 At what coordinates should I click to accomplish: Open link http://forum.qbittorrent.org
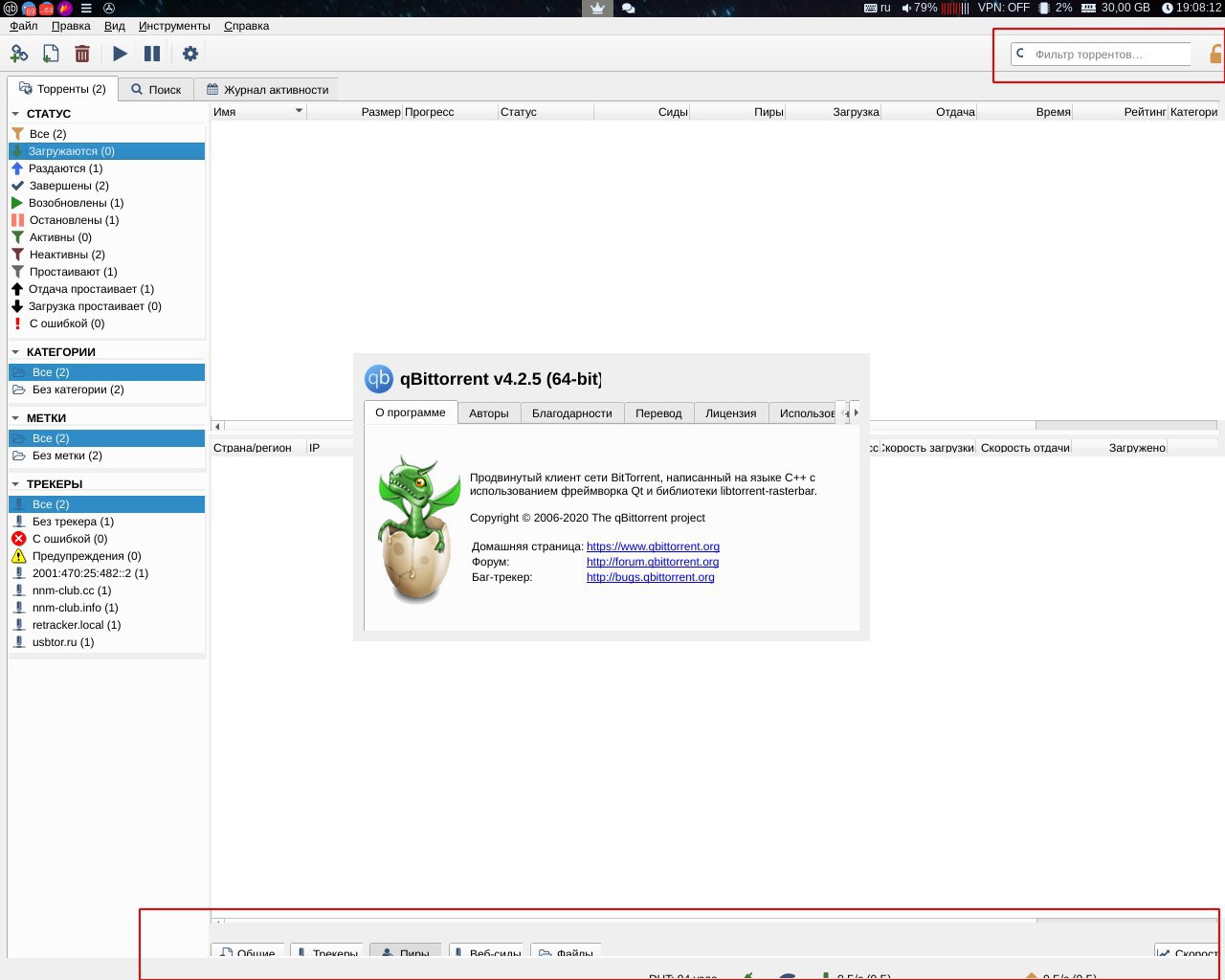[653, 562]
